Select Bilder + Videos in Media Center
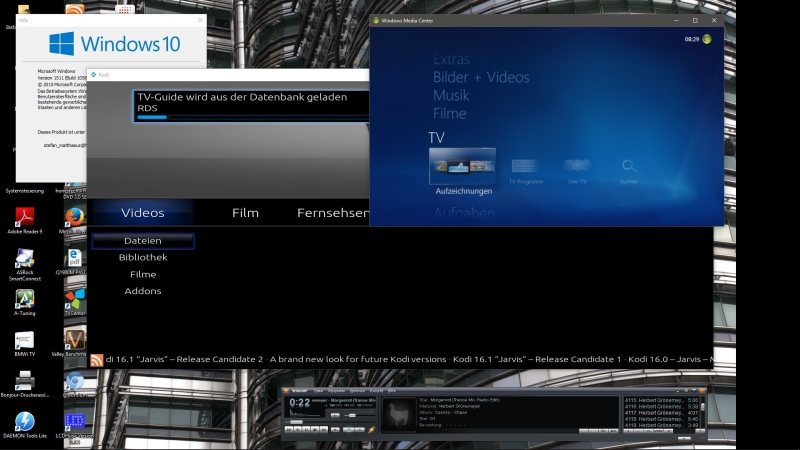Viewport: 800px width, 450px height. 481,78
